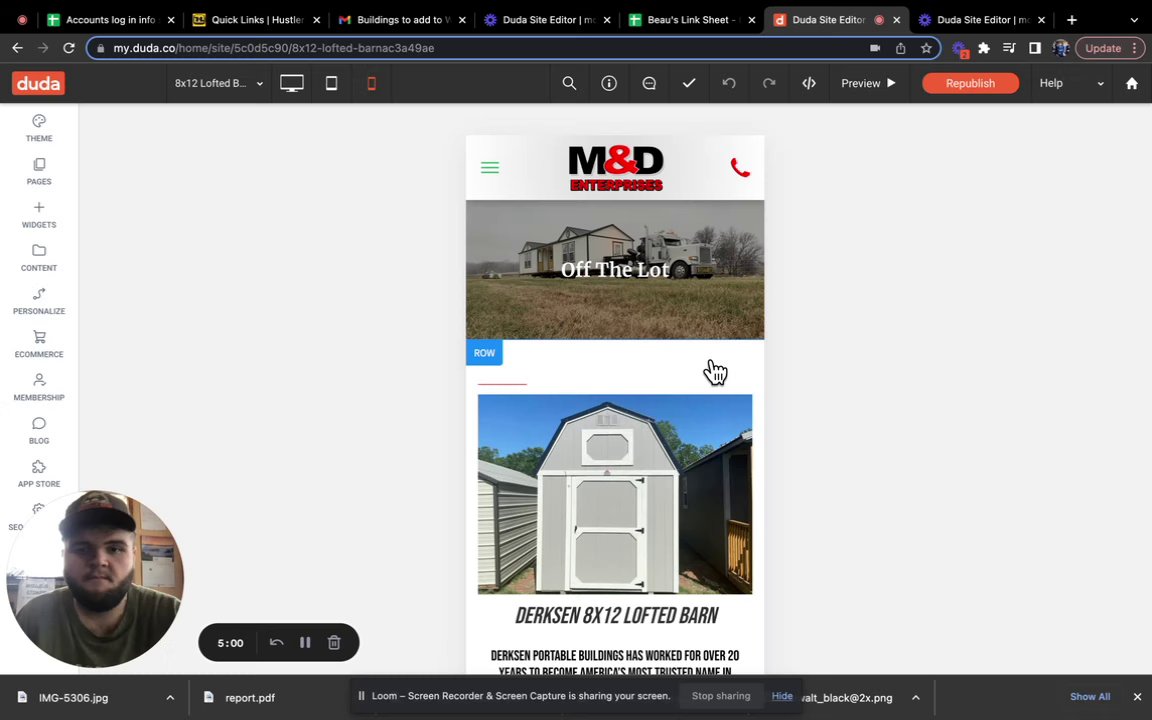
Task: Click the red phone icon in site header
Action: tap(740, 168)
